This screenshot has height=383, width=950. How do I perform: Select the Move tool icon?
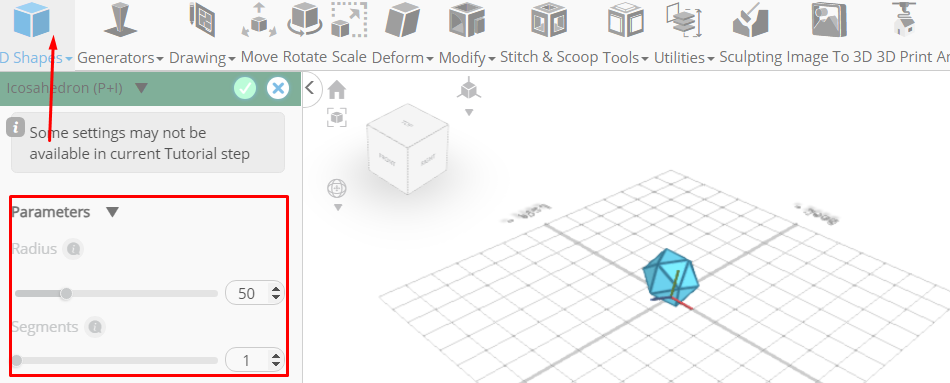259,20
